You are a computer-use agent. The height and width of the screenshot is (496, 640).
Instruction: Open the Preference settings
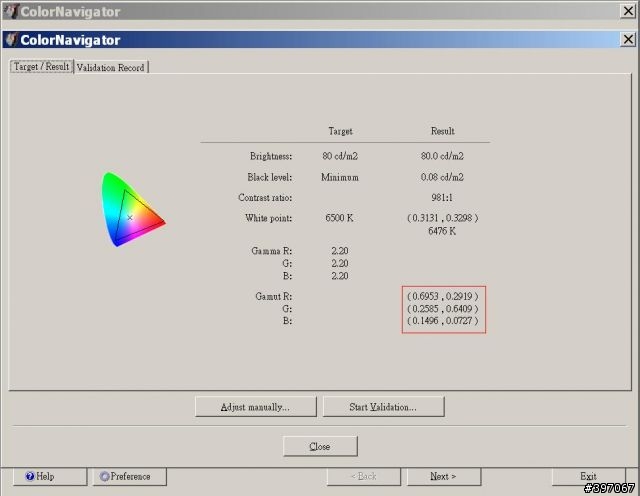coord(129,476)
